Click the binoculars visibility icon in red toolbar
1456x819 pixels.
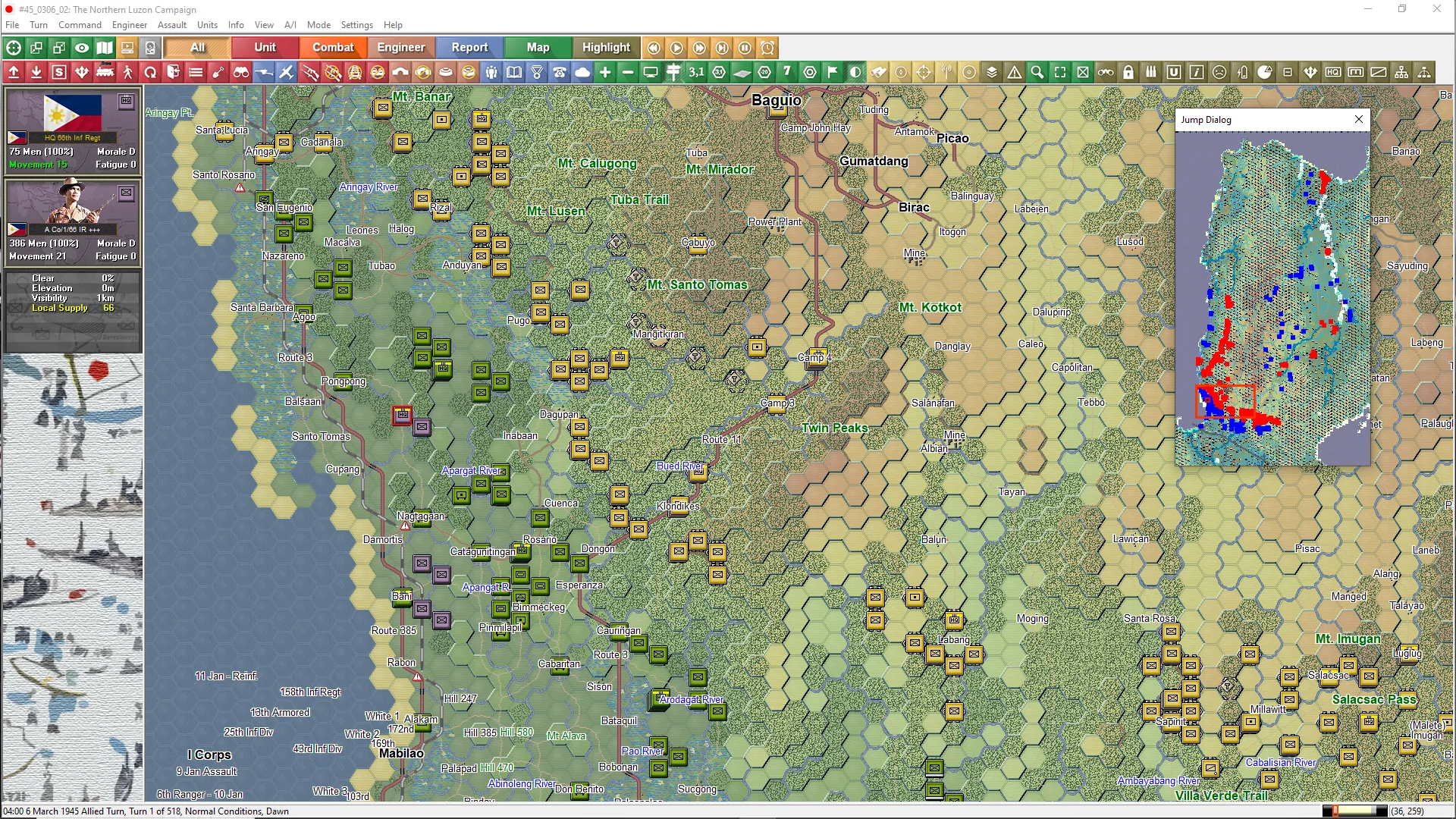pyautogui.click(x=241, y=73)
